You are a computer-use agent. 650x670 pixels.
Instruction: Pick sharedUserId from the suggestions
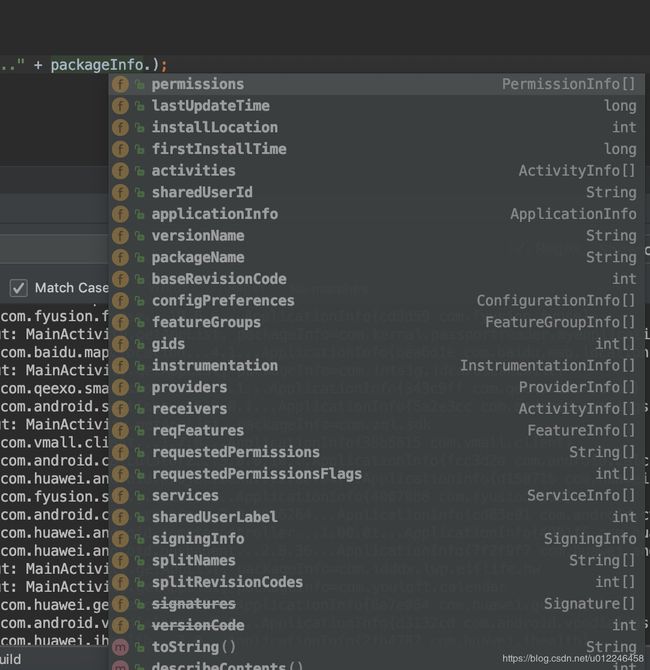(x=376, y=192)
